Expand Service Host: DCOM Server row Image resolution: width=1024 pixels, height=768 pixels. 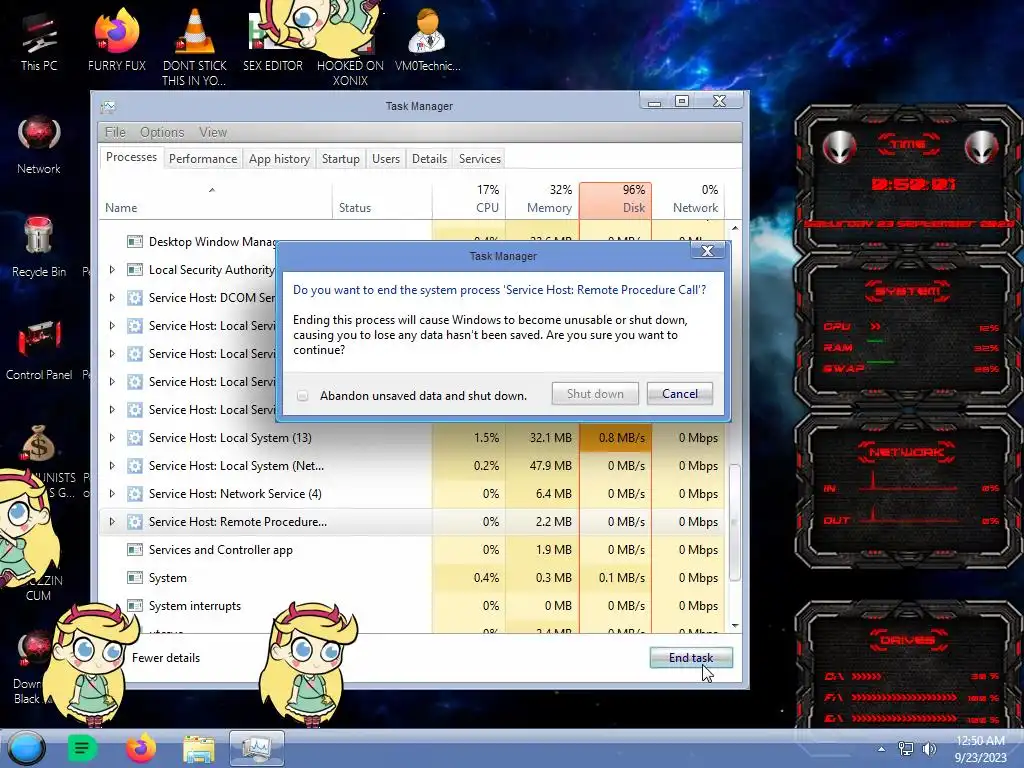tap(112, 298)
